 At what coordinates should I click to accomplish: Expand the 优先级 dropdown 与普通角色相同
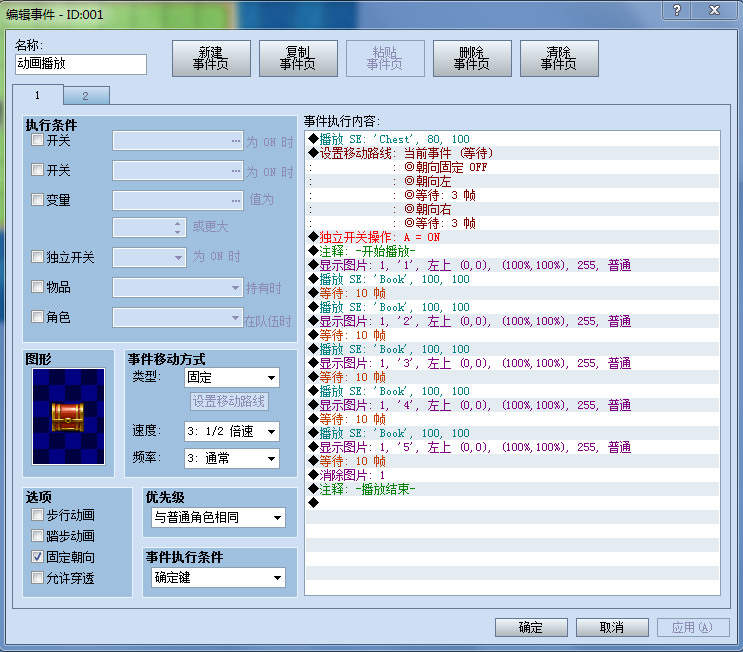point(218,517)
